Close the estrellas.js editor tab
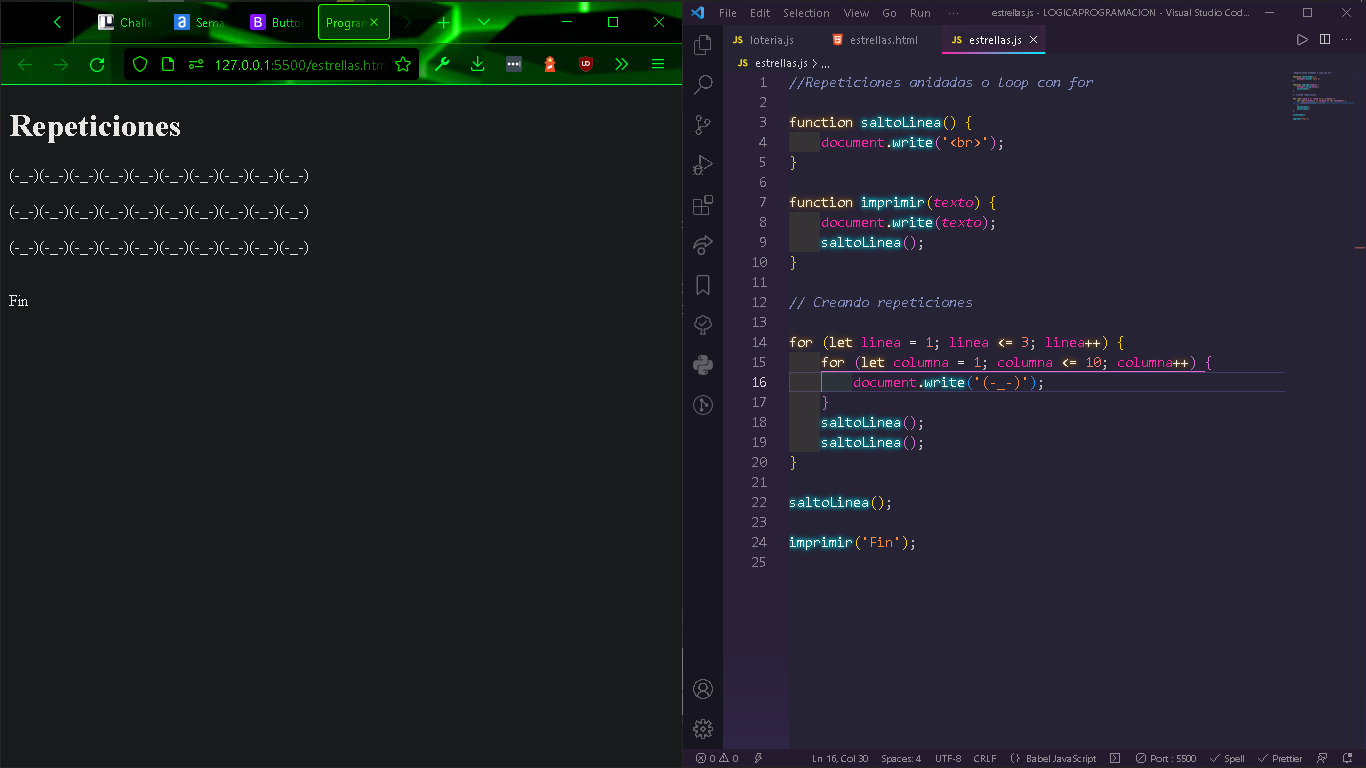The image size is (1366, 768). (x=1034, y=40)
